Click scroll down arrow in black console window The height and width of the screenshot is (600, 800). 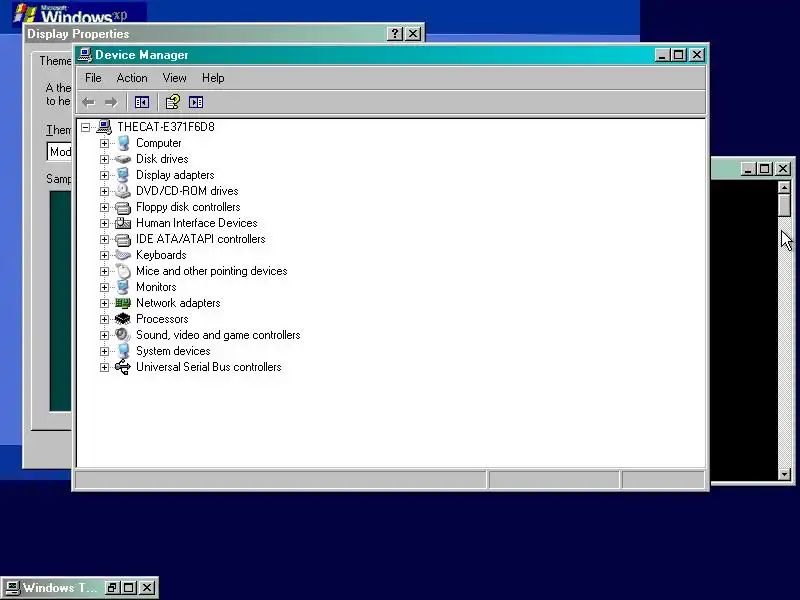[785, 474]
